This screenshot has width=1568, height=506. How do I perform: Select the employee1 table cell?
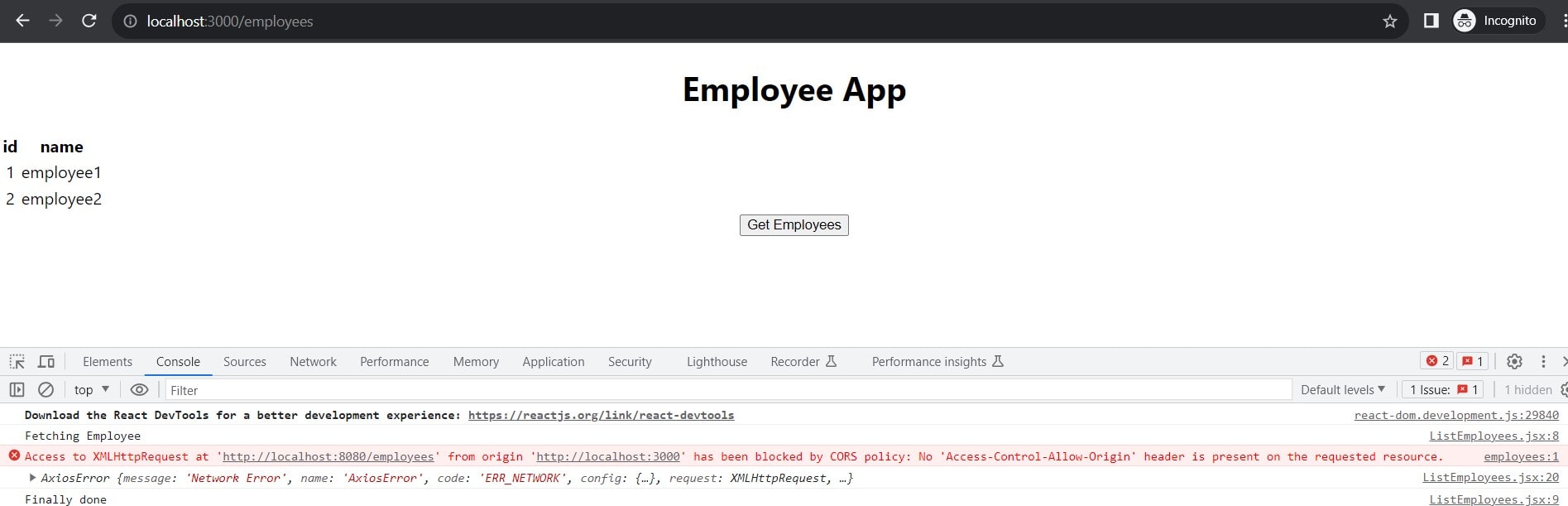point(61,173)
